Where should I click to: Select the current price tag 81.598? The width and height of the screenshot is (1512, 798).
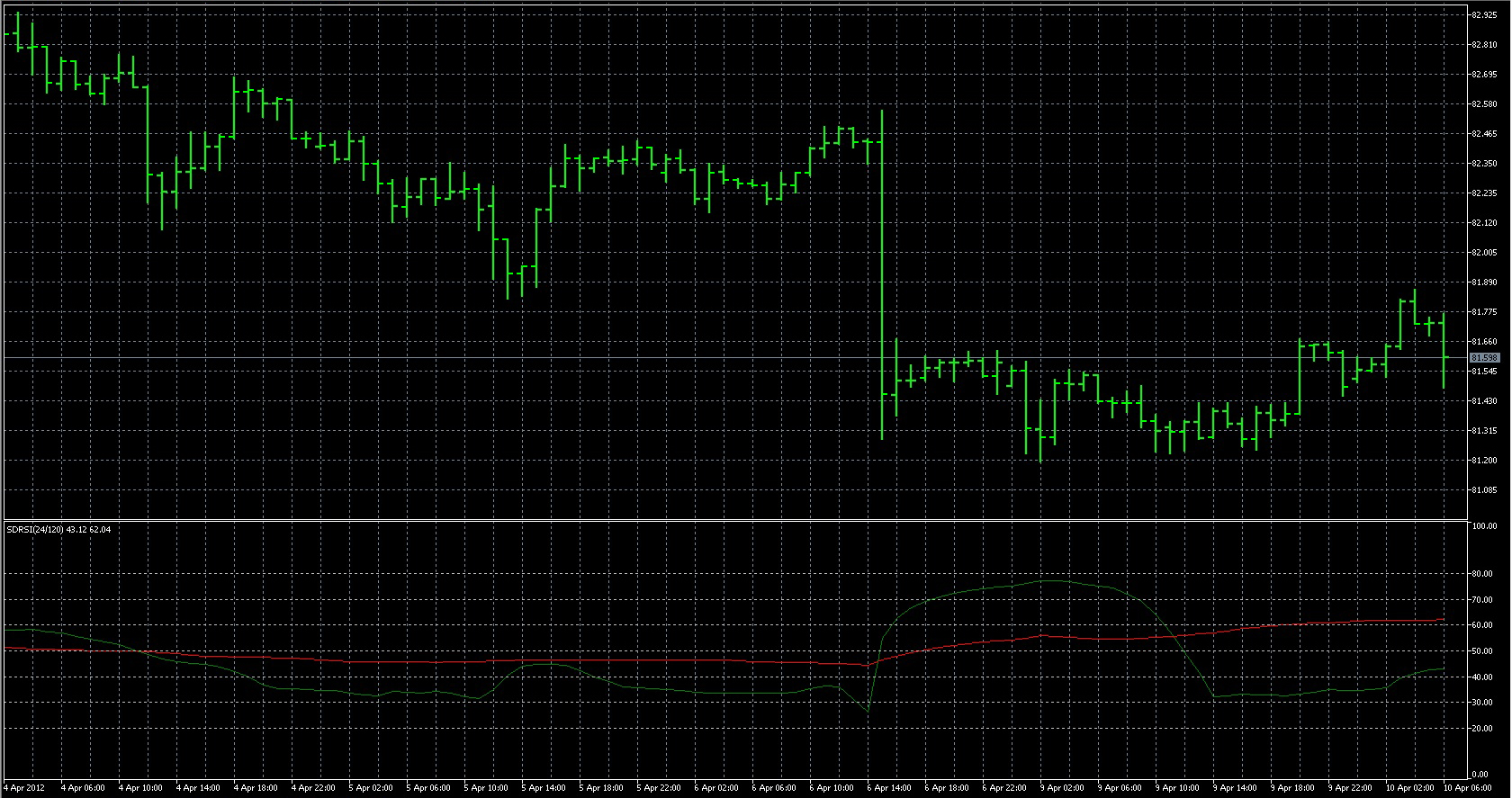(x=1485, y=358)
